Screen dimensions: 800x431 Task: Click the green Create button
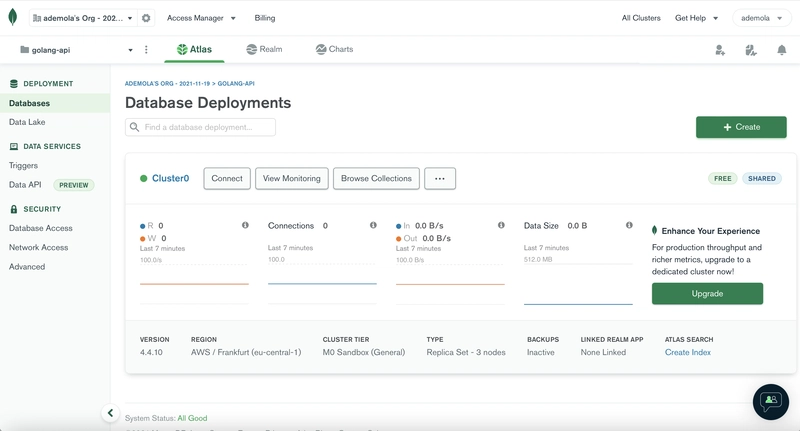(741, 127)
